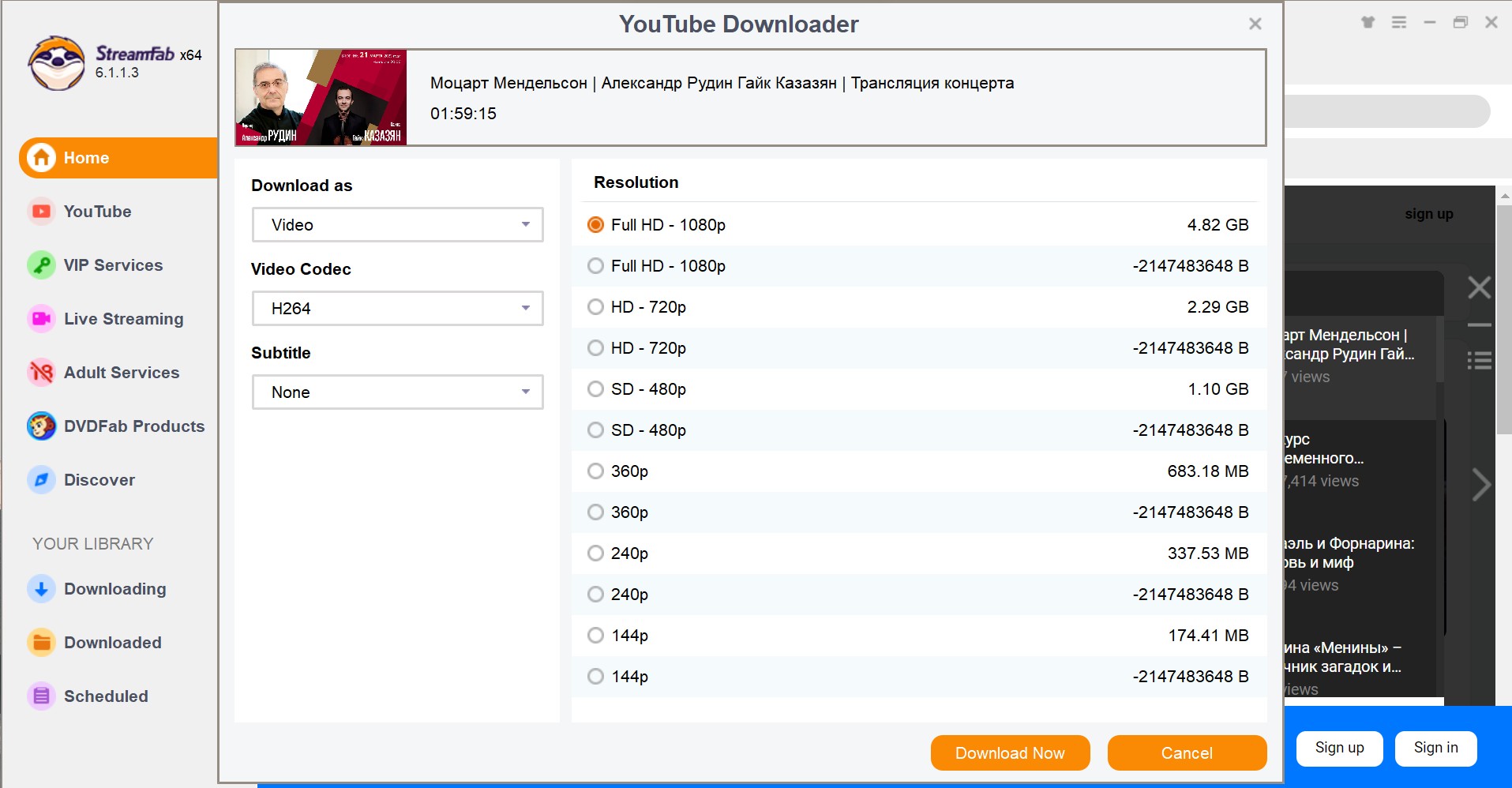This screenshot has width=1512, height=788.
Task: Click the browser address bar
Action: 1386,111
